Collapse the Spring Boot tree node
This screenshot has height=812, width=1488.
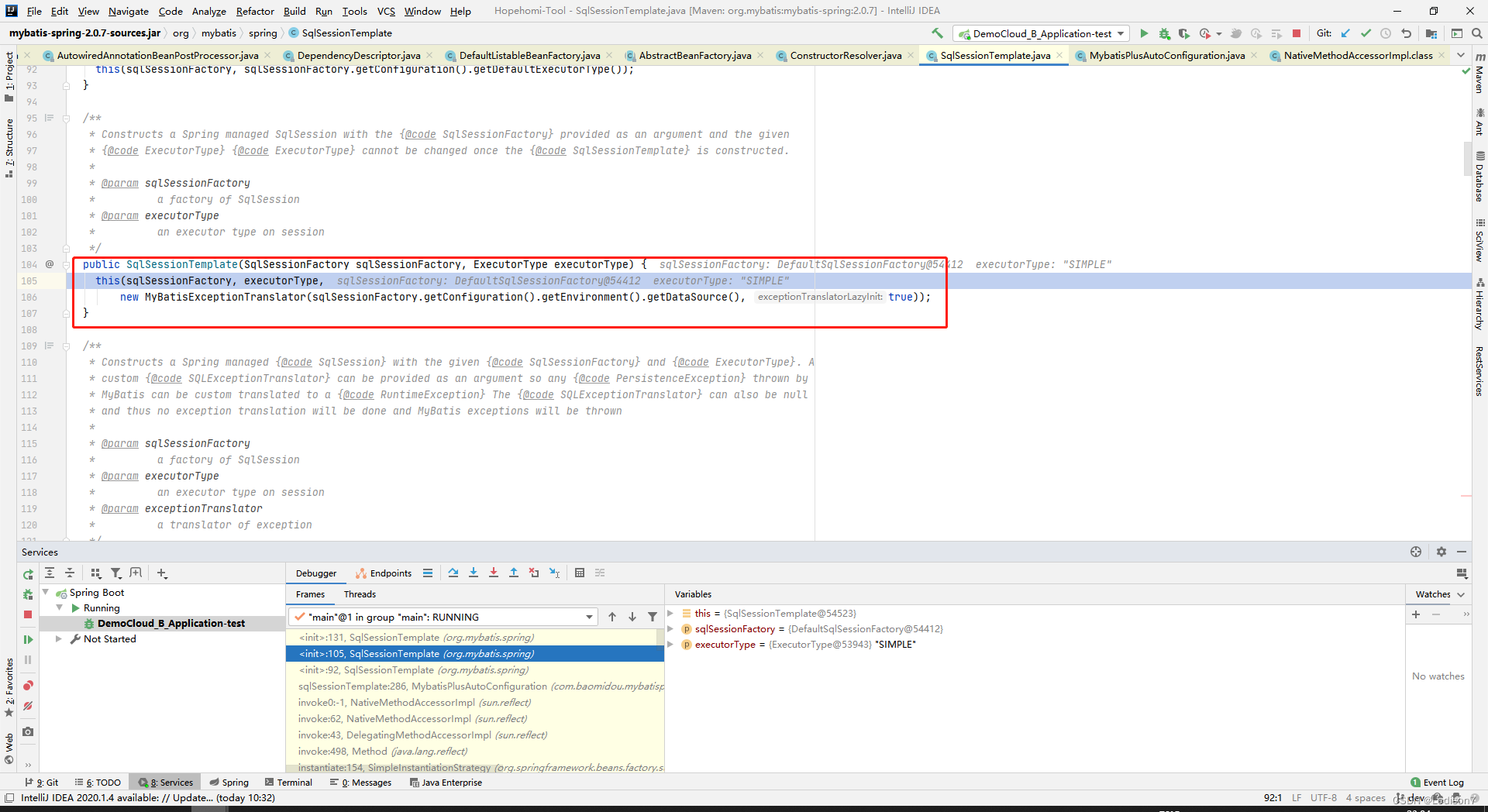pyautogui.click(x=46, y=592)
